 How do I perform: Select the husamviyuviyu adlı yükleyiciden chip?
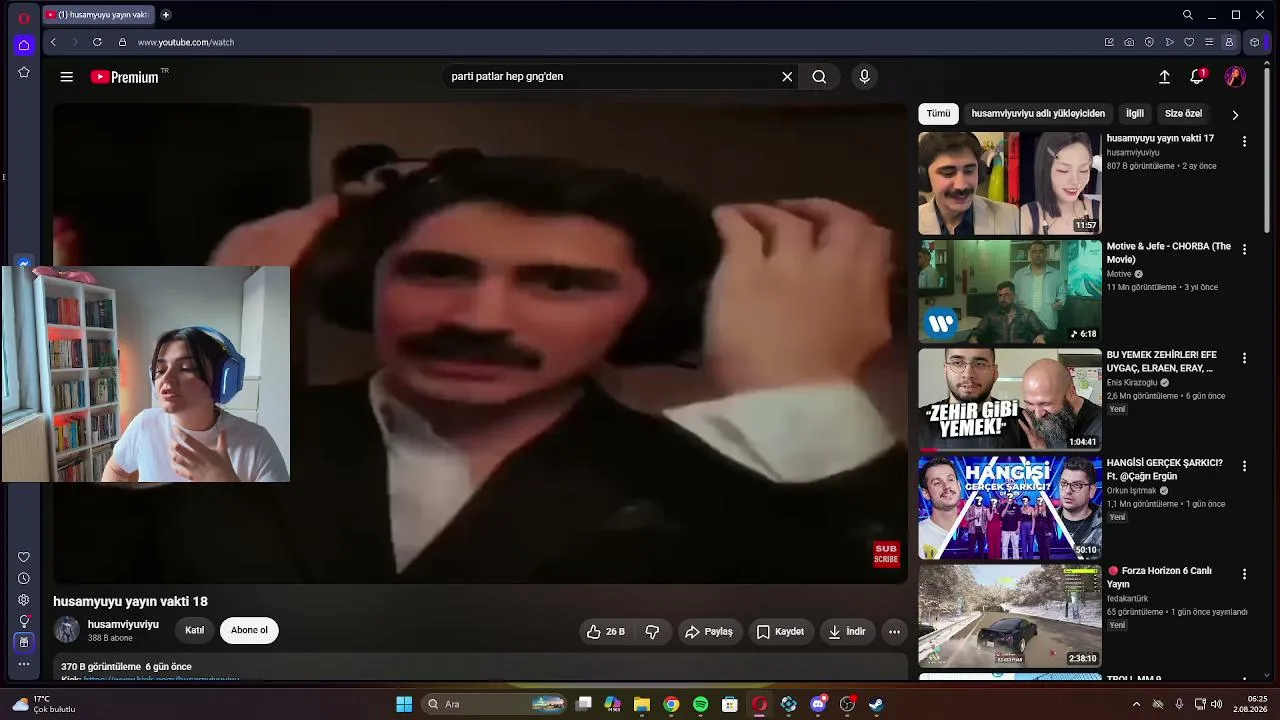coord(1038,114)
